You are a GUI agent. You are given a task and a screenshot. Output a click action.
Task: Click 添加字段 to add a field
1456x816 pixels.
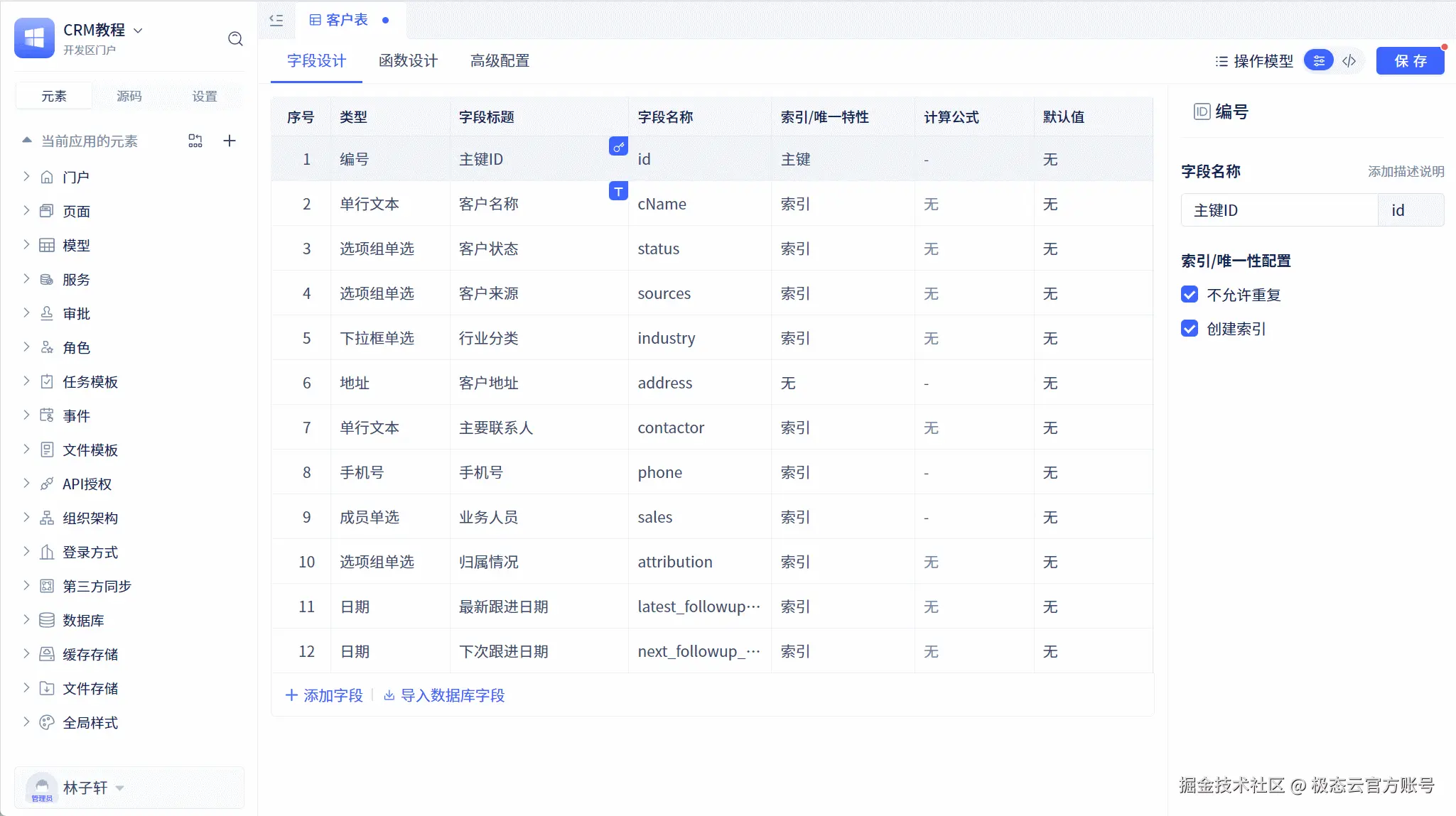click(x=325, y=695)
